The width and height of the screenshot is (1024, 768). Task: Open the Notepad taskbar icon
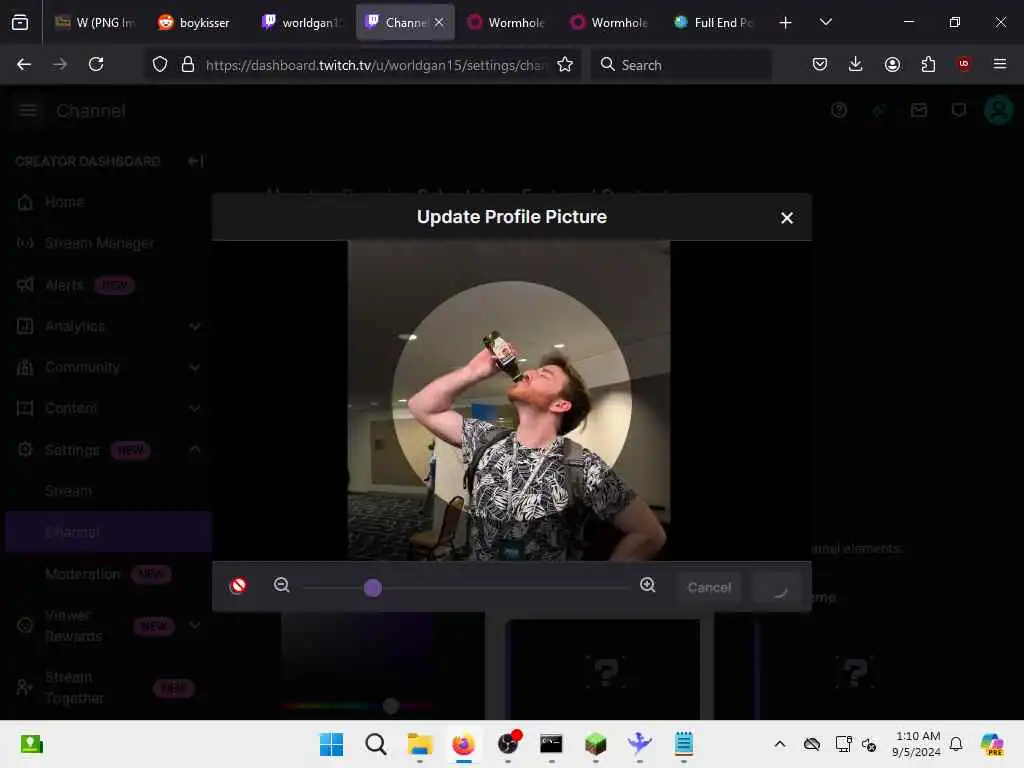click(683, 744)
